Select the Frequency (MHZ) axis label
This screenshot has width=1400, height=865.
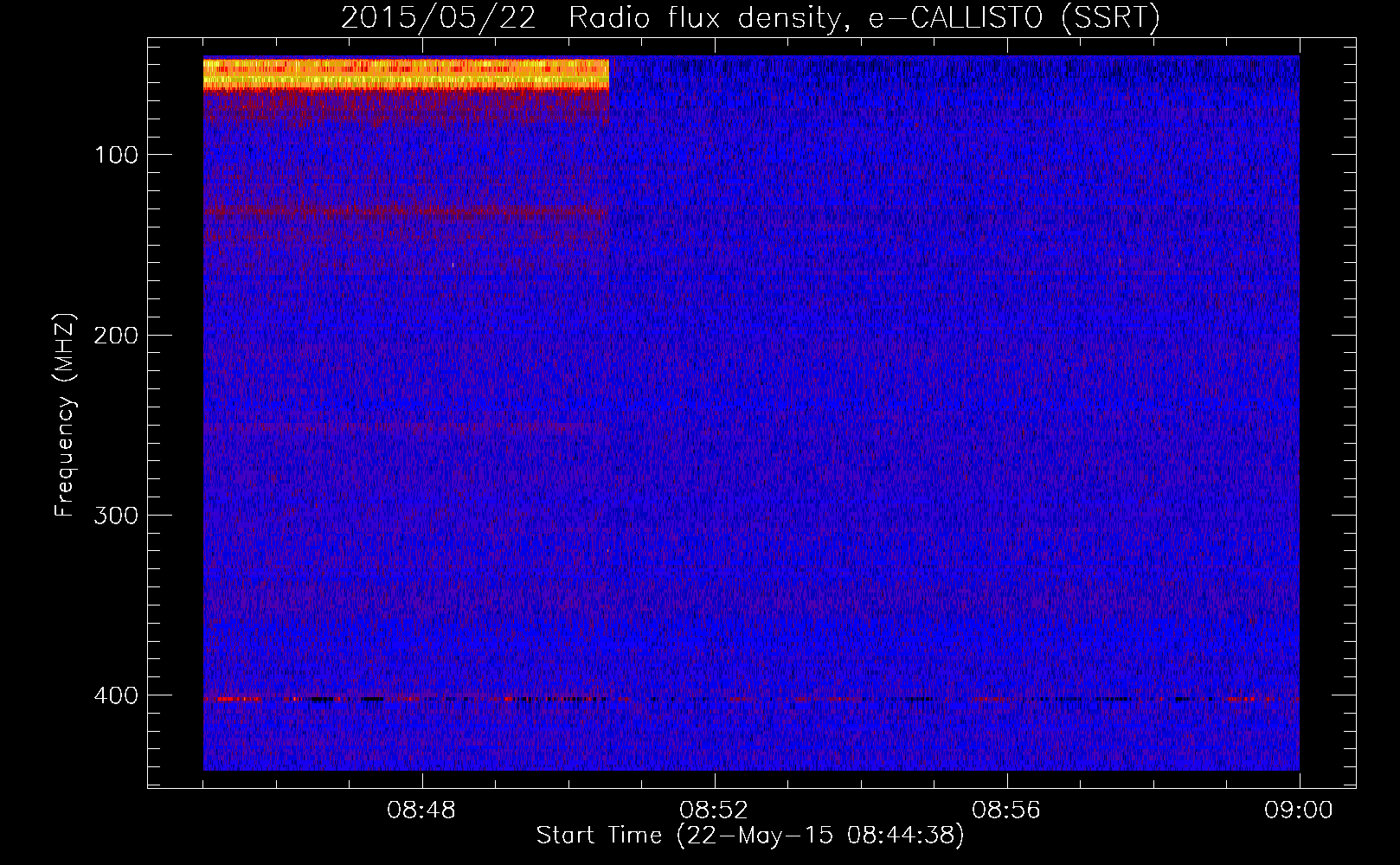pos(65,415)
